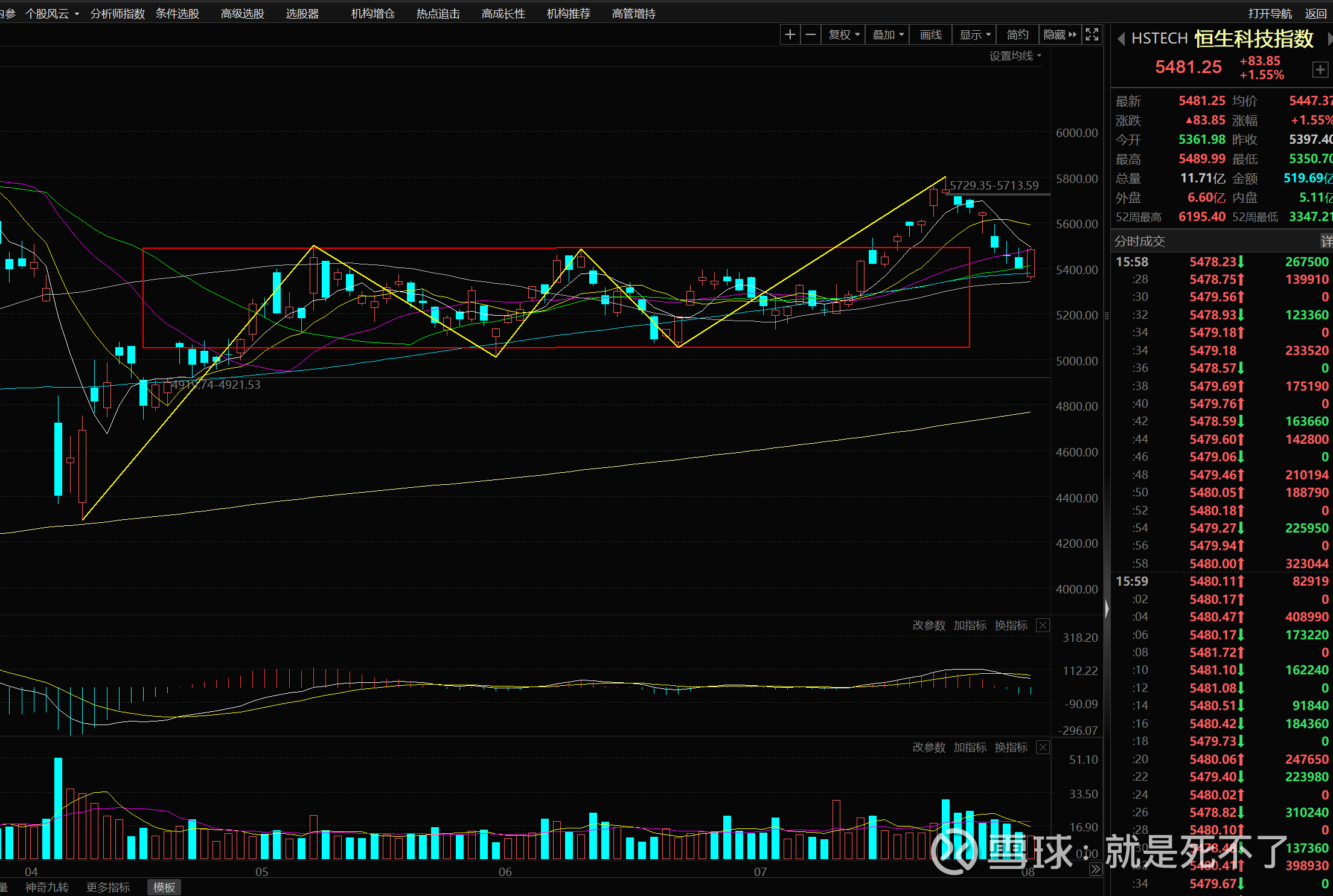Select 模板 template tab

point(164,887)
